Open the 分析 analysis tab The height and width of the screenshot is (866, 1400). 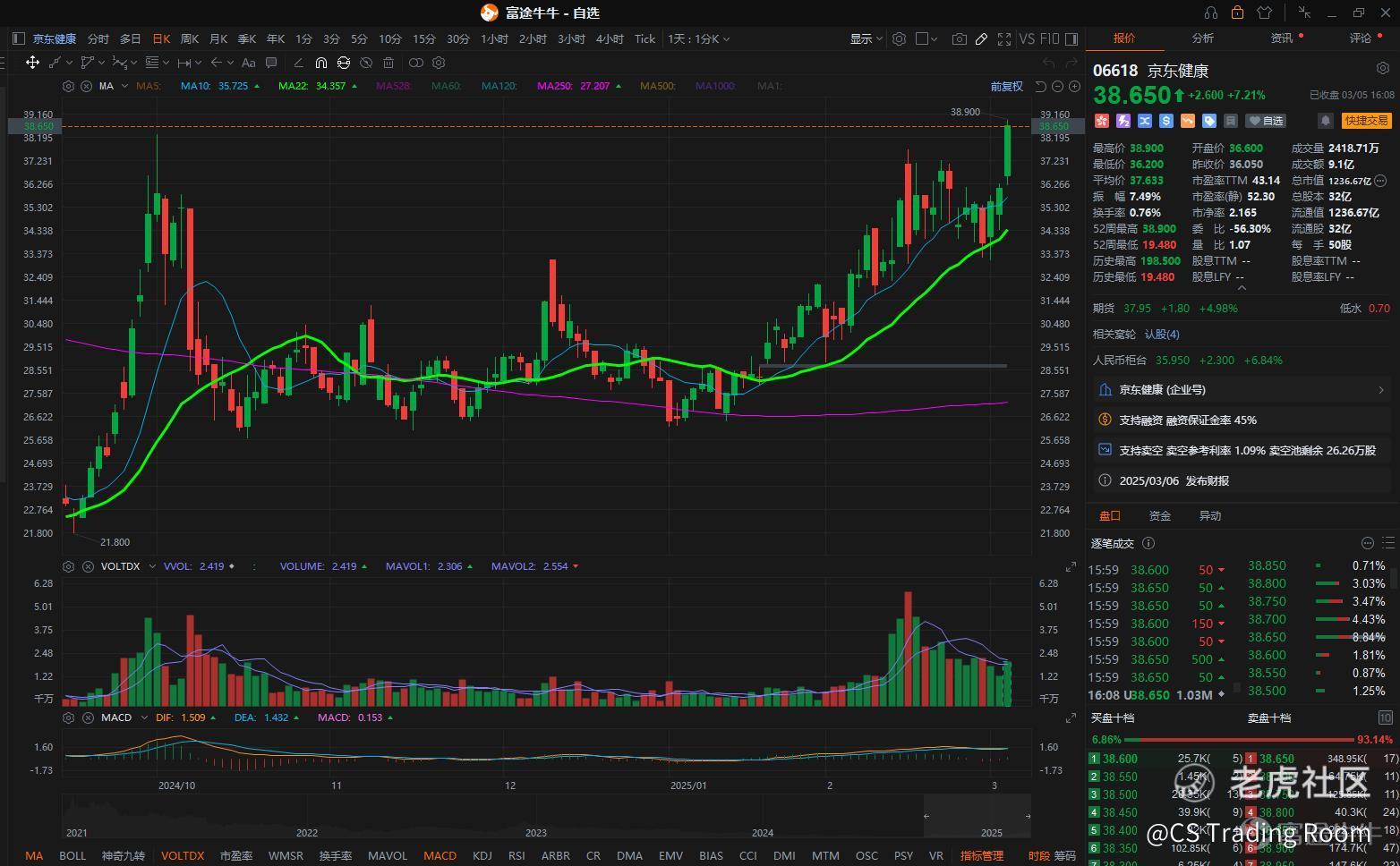[1202, 38]
